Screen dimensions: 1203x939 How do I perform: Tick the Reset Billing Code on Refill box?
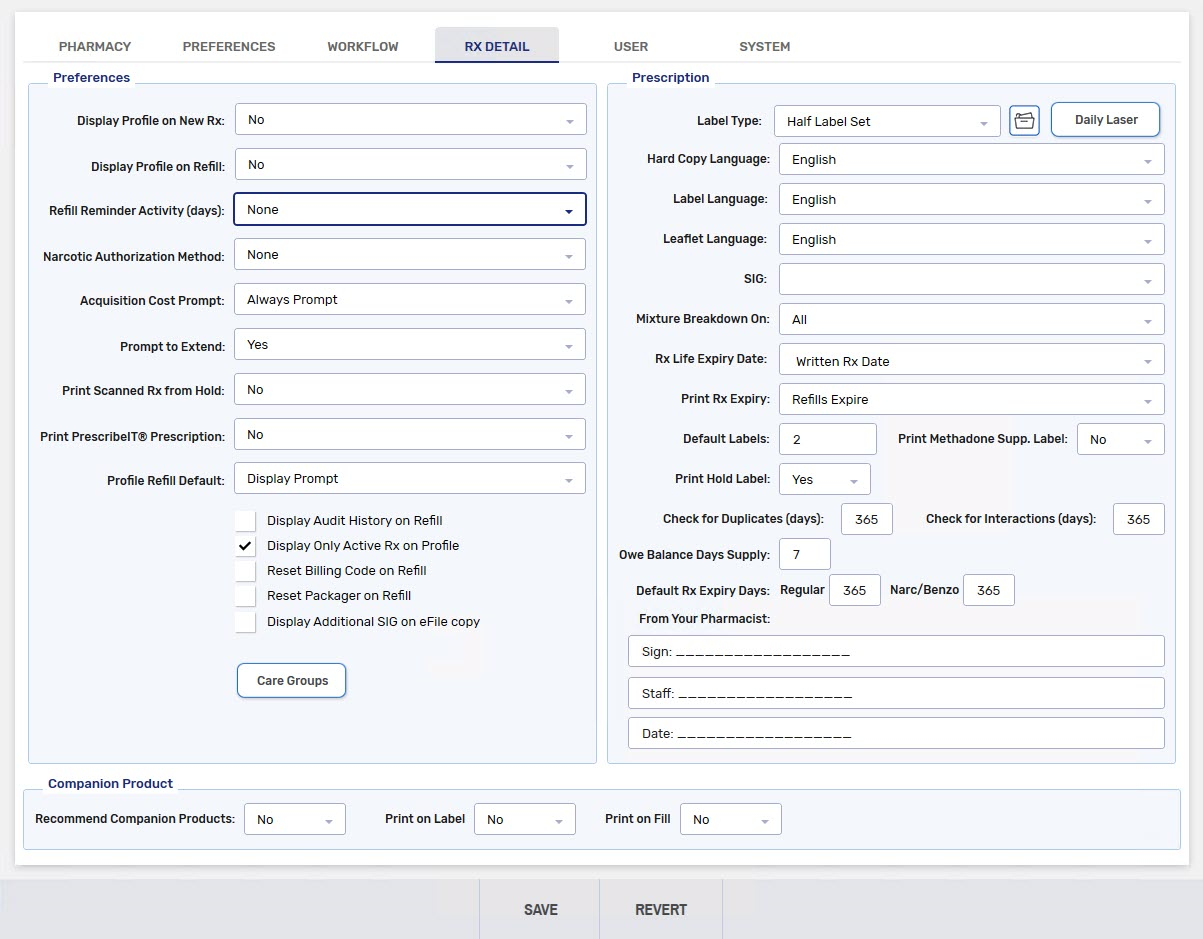(x=246, y=571)
